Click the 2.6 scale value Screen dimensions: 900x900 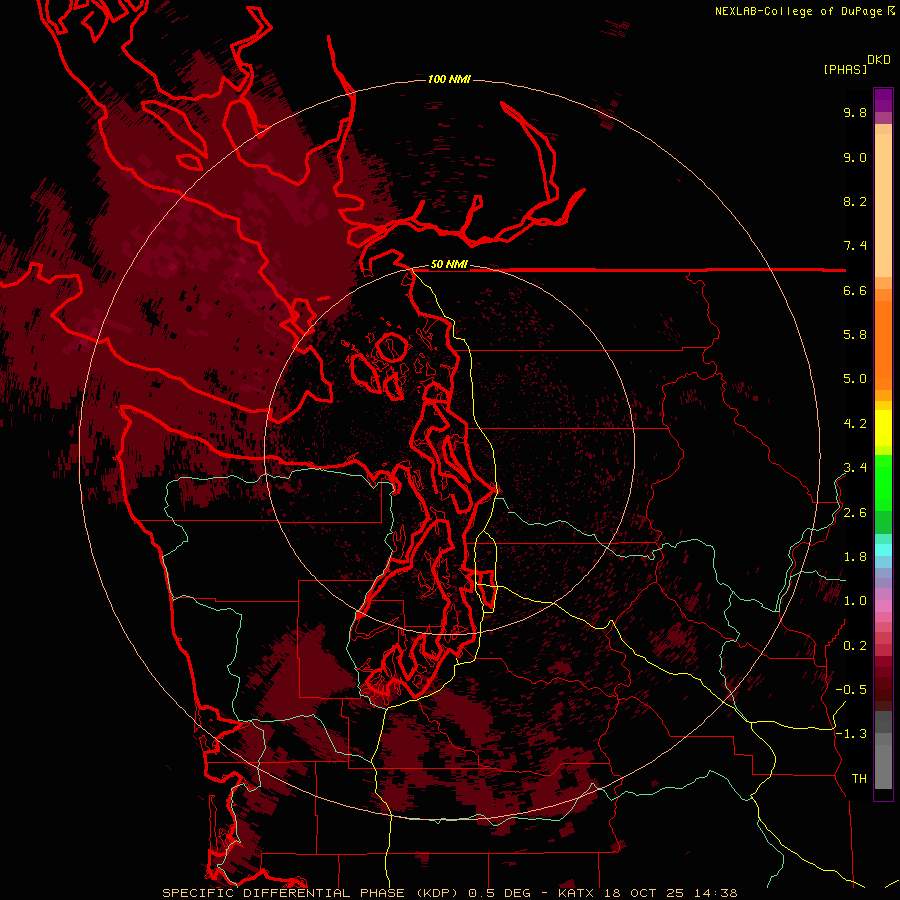[x=855, y=513]
